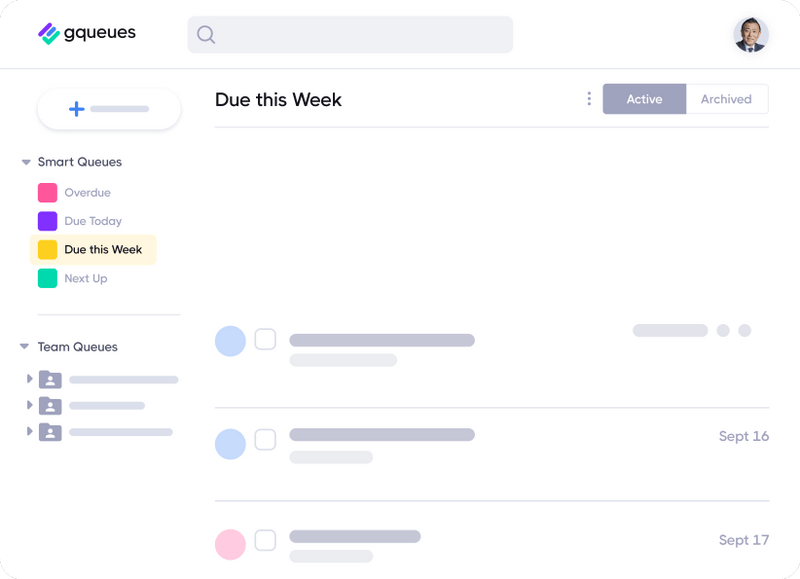Click the yellow Due this Week color swatch
Screen dimensions: 800x579
click(x=48, y=249)
